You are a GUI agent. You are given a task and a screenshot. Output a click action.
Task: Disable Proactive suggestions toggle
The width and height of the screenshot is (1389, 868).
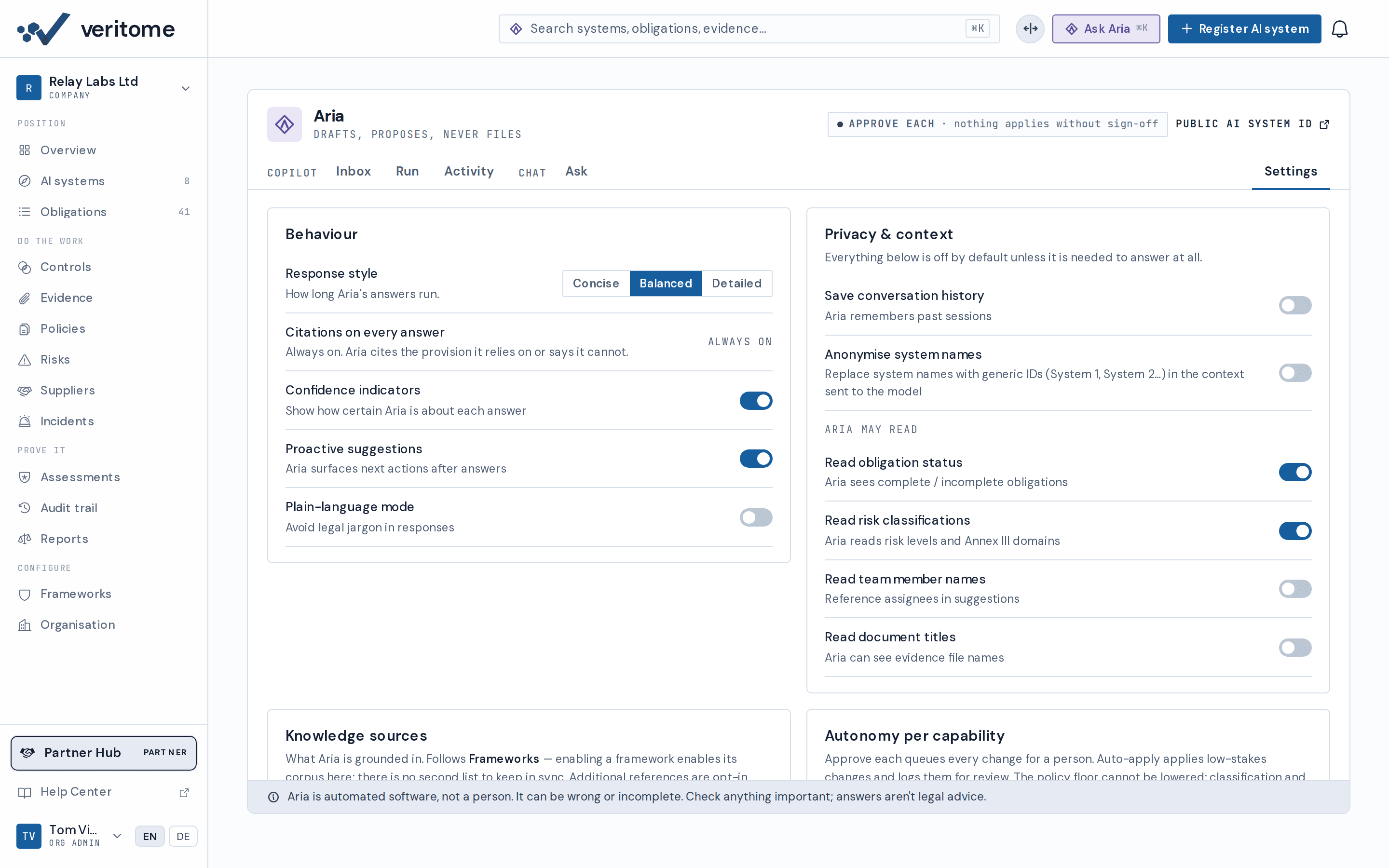click(756, 459)
